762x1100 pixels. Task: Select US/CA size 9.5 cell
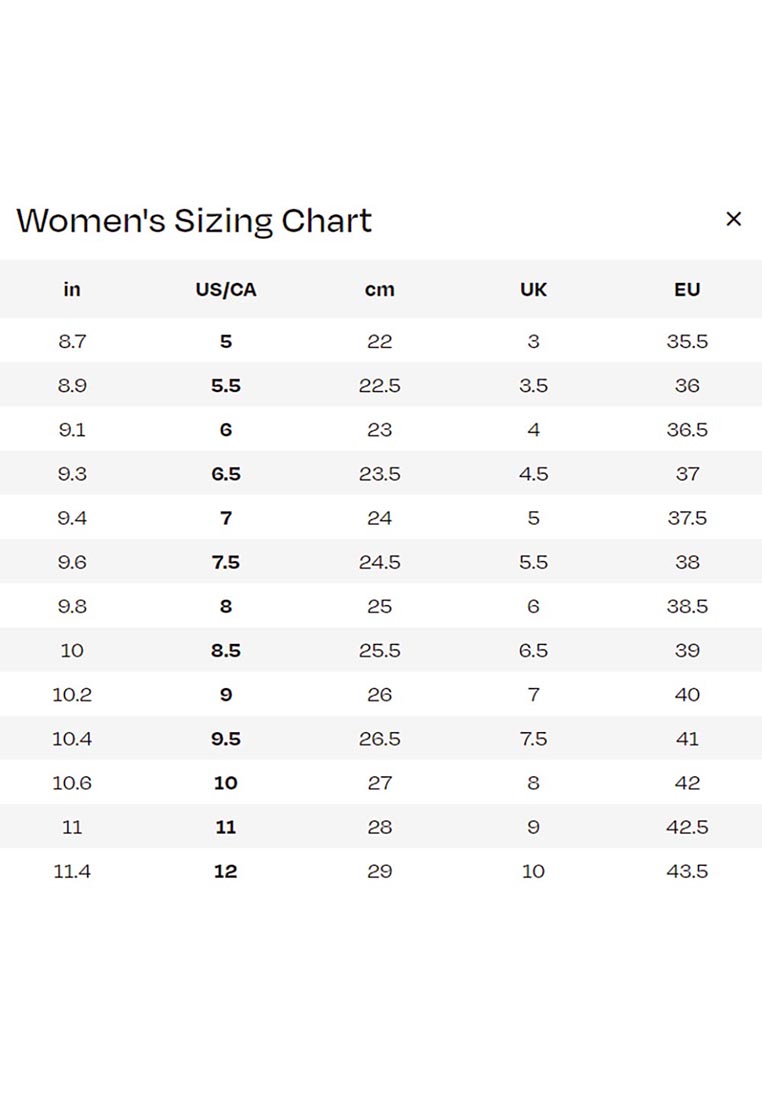(x=226, y=739)
